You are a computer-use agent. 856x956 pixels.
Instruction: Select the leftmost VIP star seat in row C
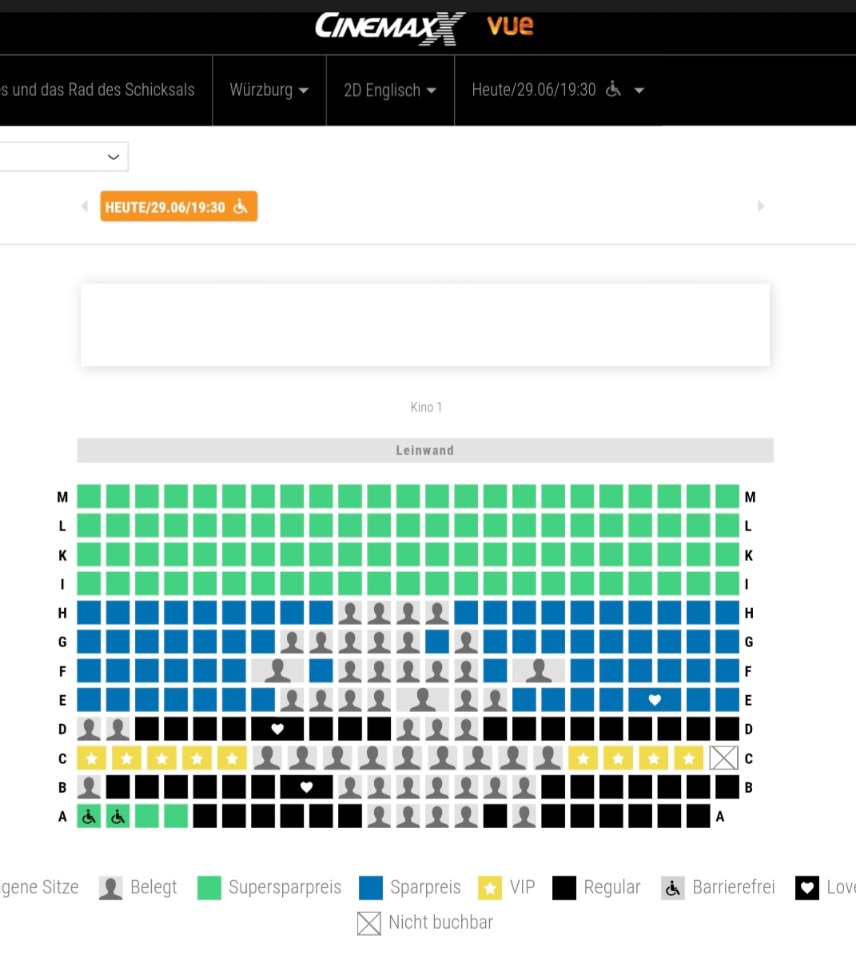[x=91, y=758]
